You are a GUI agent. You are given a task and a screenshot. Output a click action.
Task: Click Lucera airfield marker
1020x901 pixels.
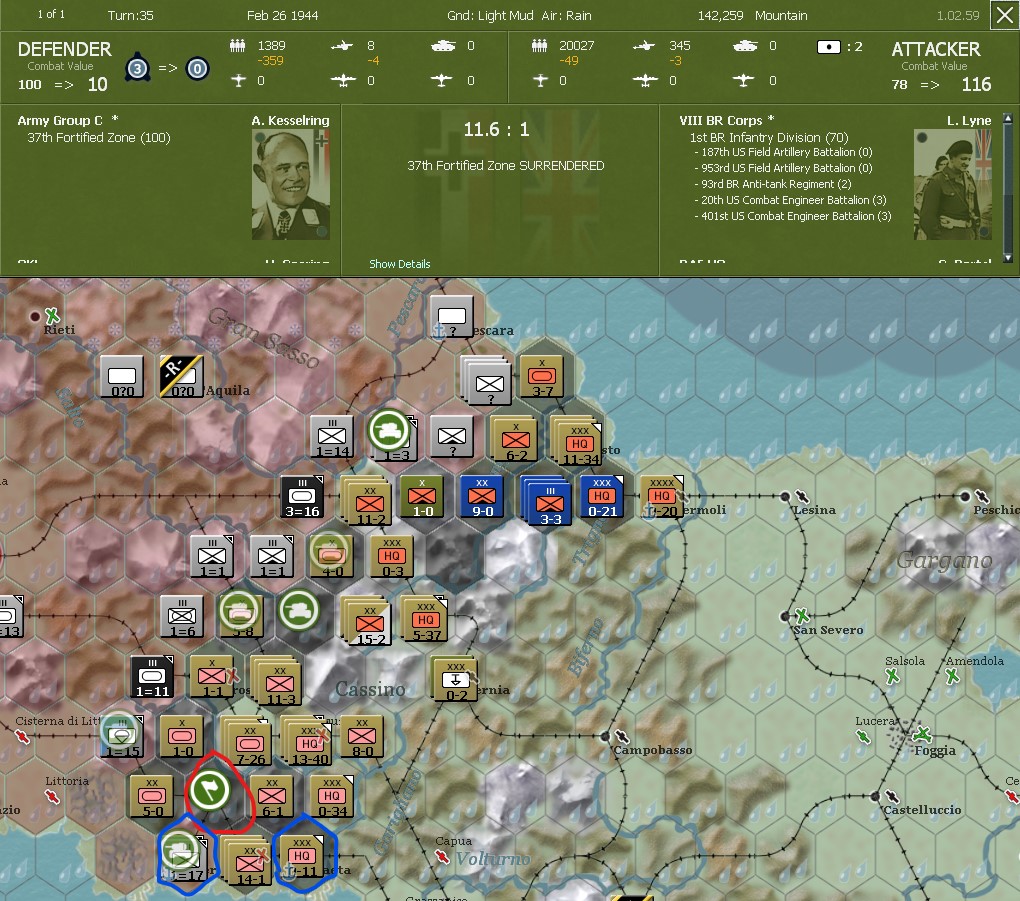point(863,736)
